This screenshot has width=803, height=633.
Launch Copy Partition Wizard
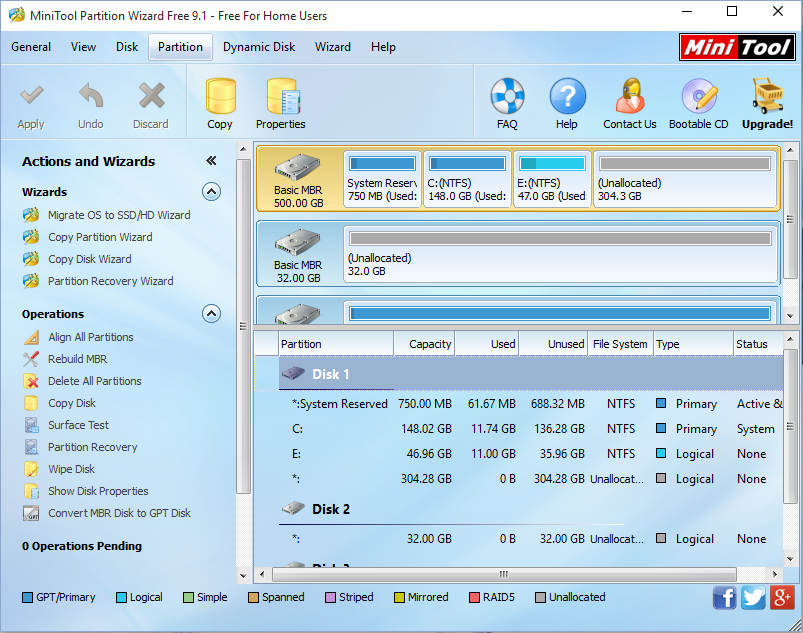[x=100, y=237]
